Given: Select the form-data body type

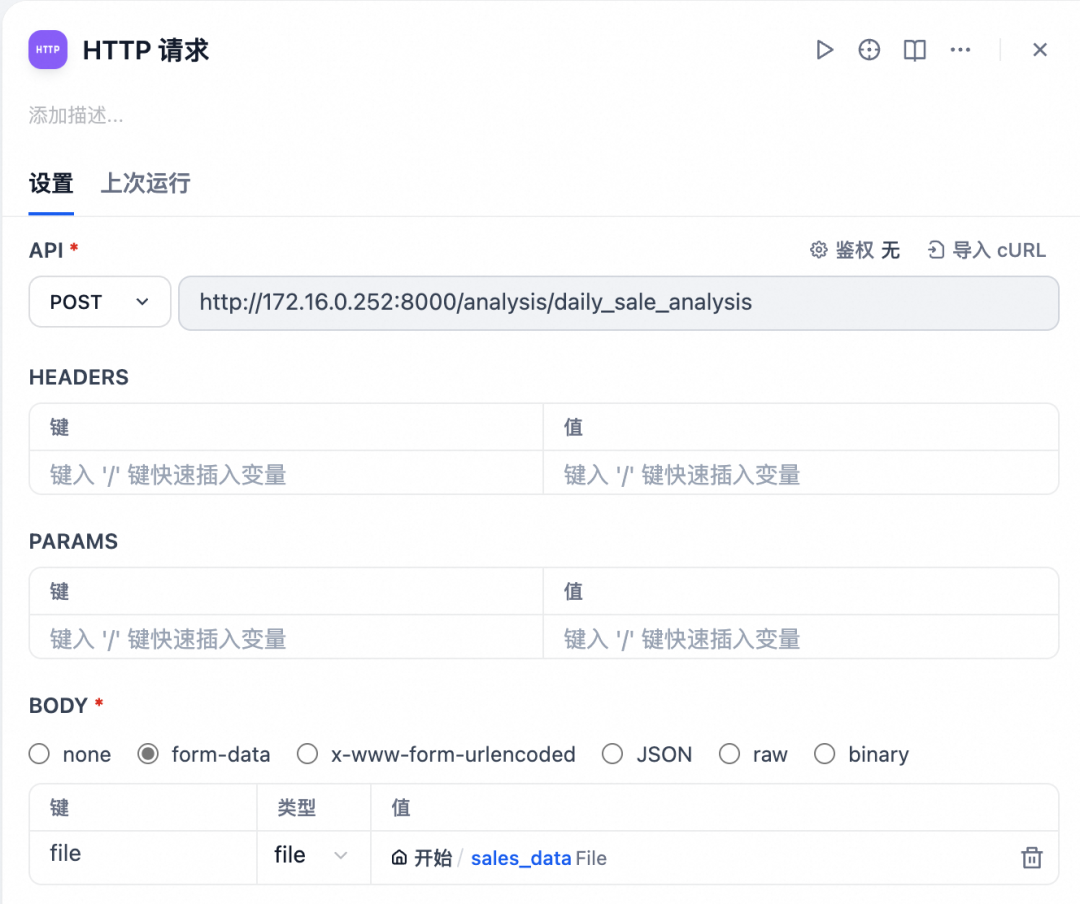Looking at the screenshot, I should pyautogui.click(x=148, y=754).
